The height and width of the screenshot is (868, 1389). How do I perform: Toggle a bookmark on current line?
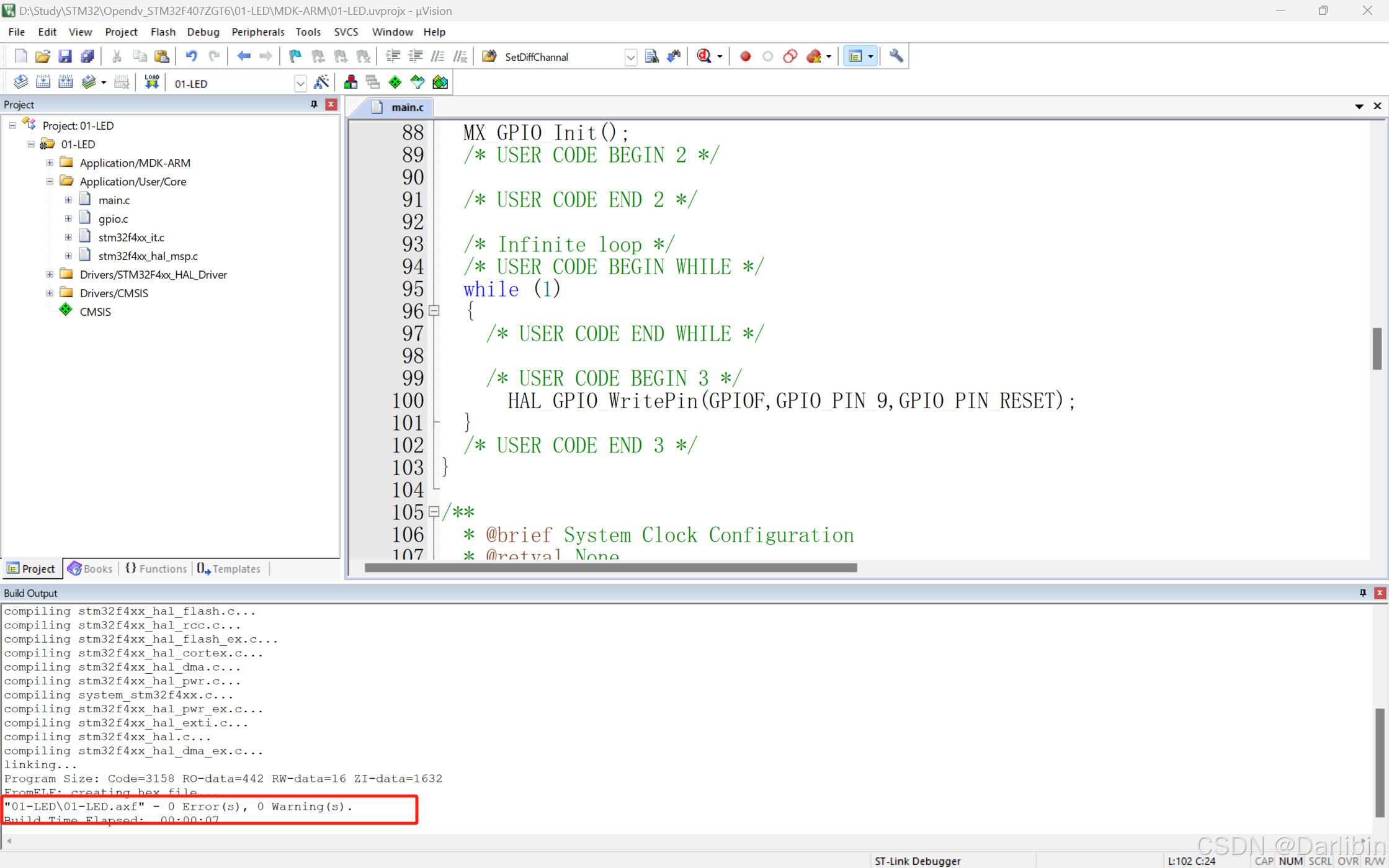point(295,56)
